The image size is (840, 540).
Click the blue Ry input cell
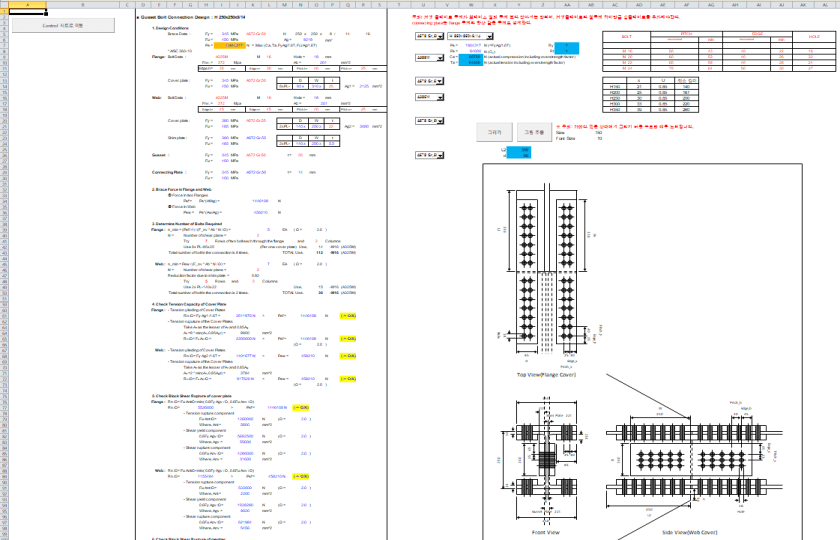click(564, 46)
